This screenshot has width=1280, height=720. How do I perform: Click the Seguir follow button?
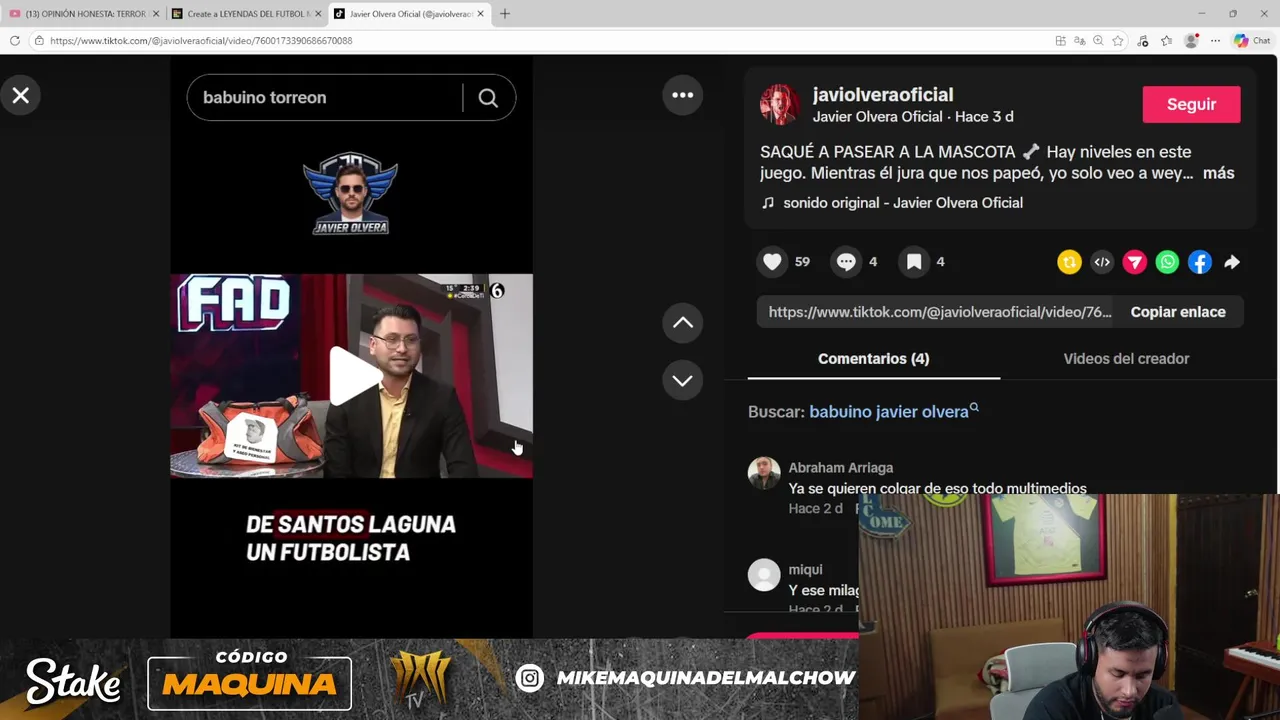pos(1191,104)
